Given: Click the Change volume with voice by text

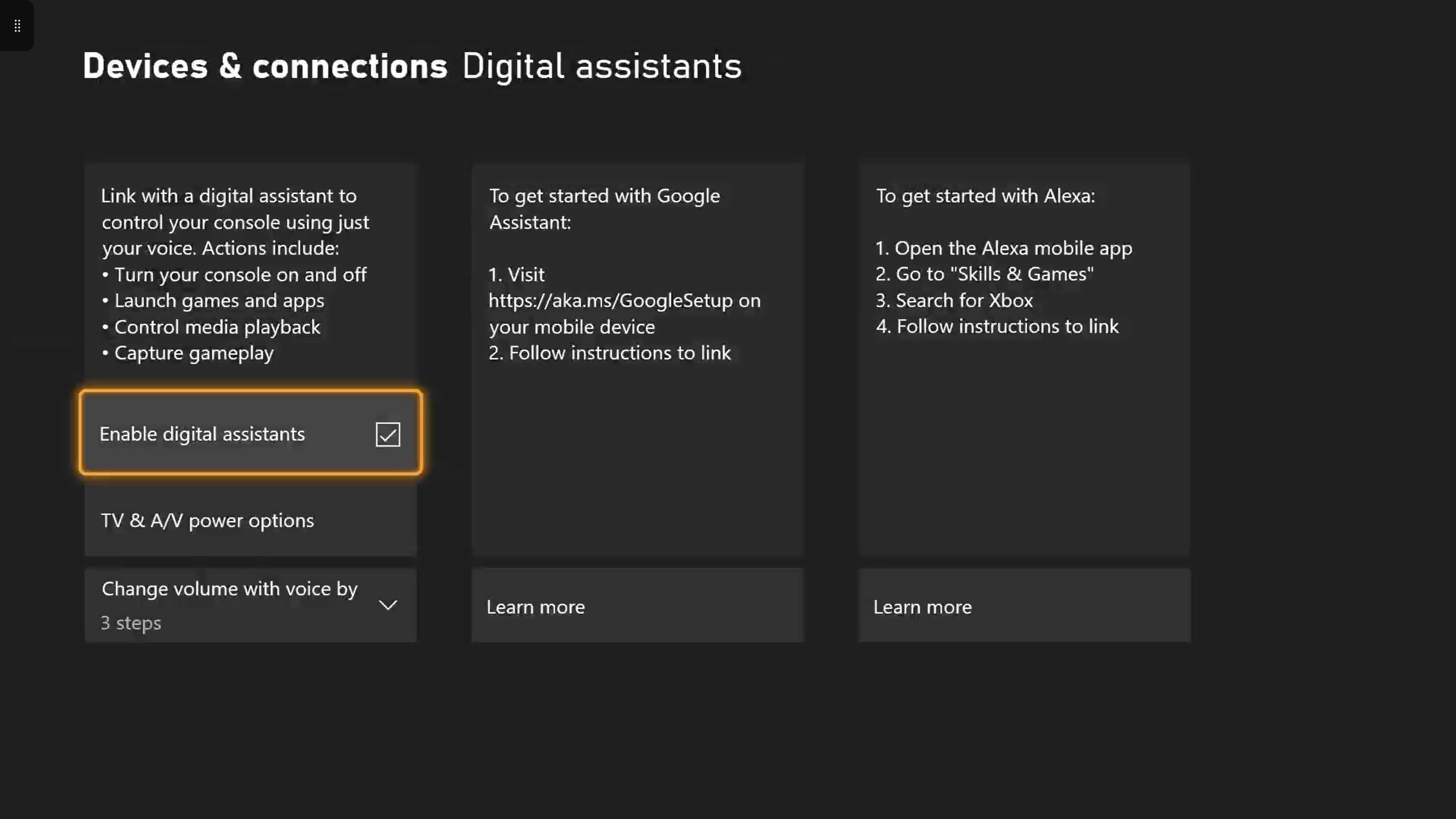Looking at the screenshot, I should pyautogui.click(x=229, y=588).
